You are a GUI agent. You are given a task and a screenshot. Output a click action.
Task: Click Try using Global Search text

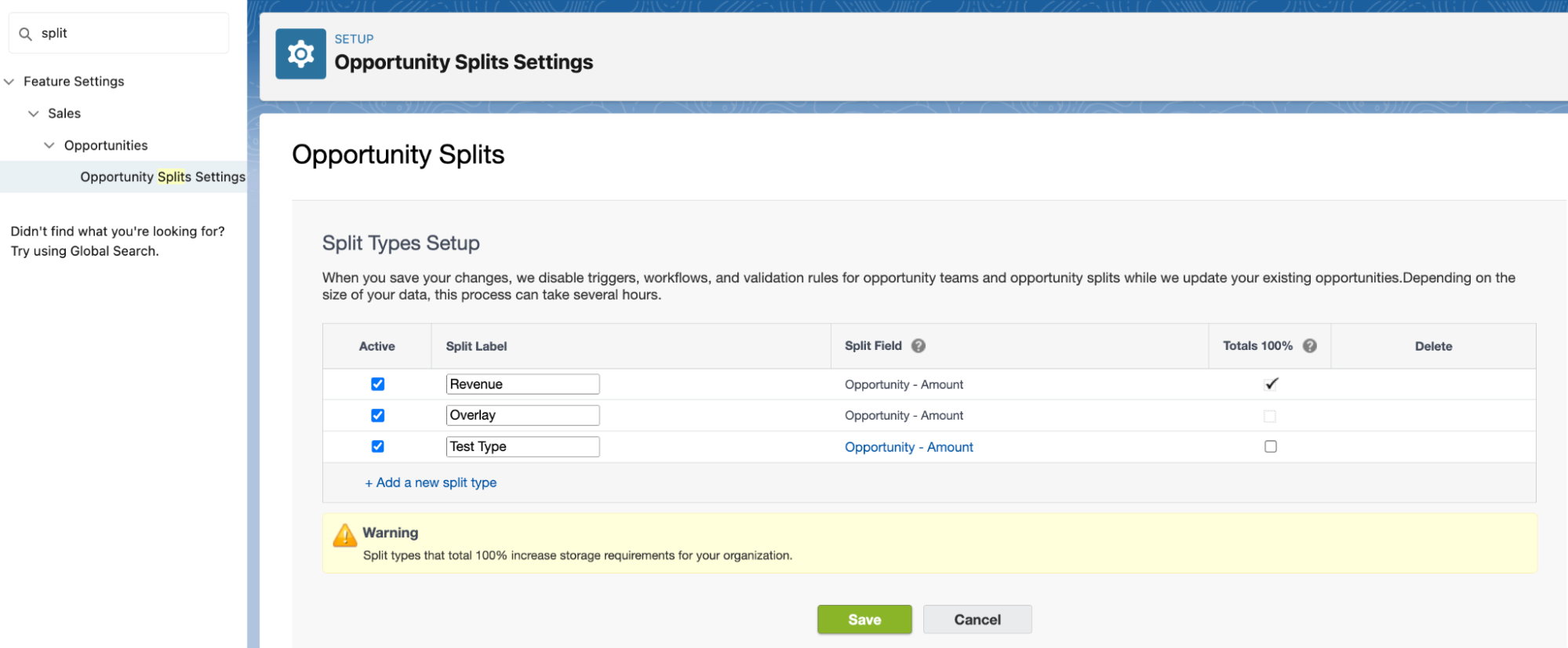pyautogui.click(x=85, y=251)
